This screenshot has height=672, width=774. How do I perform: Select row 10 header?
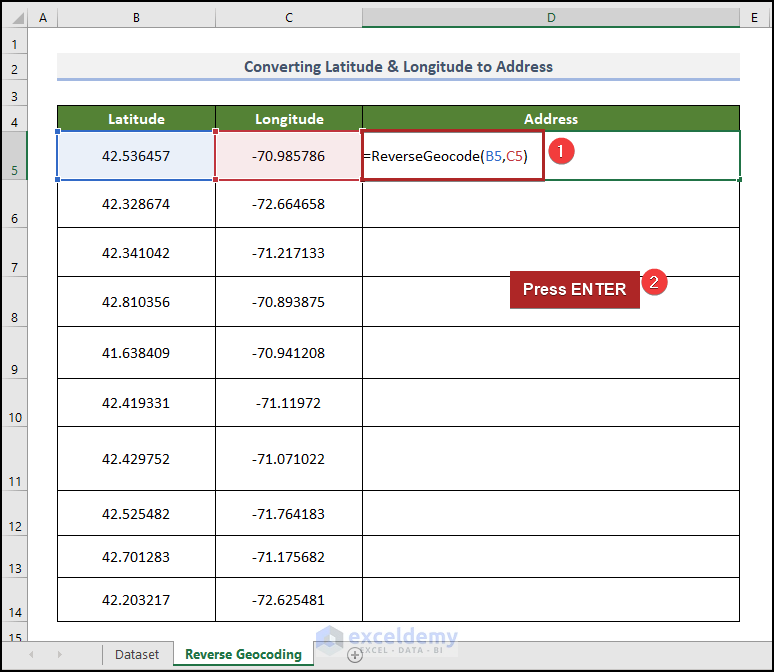pyautogui.click(x=14, y=403)
